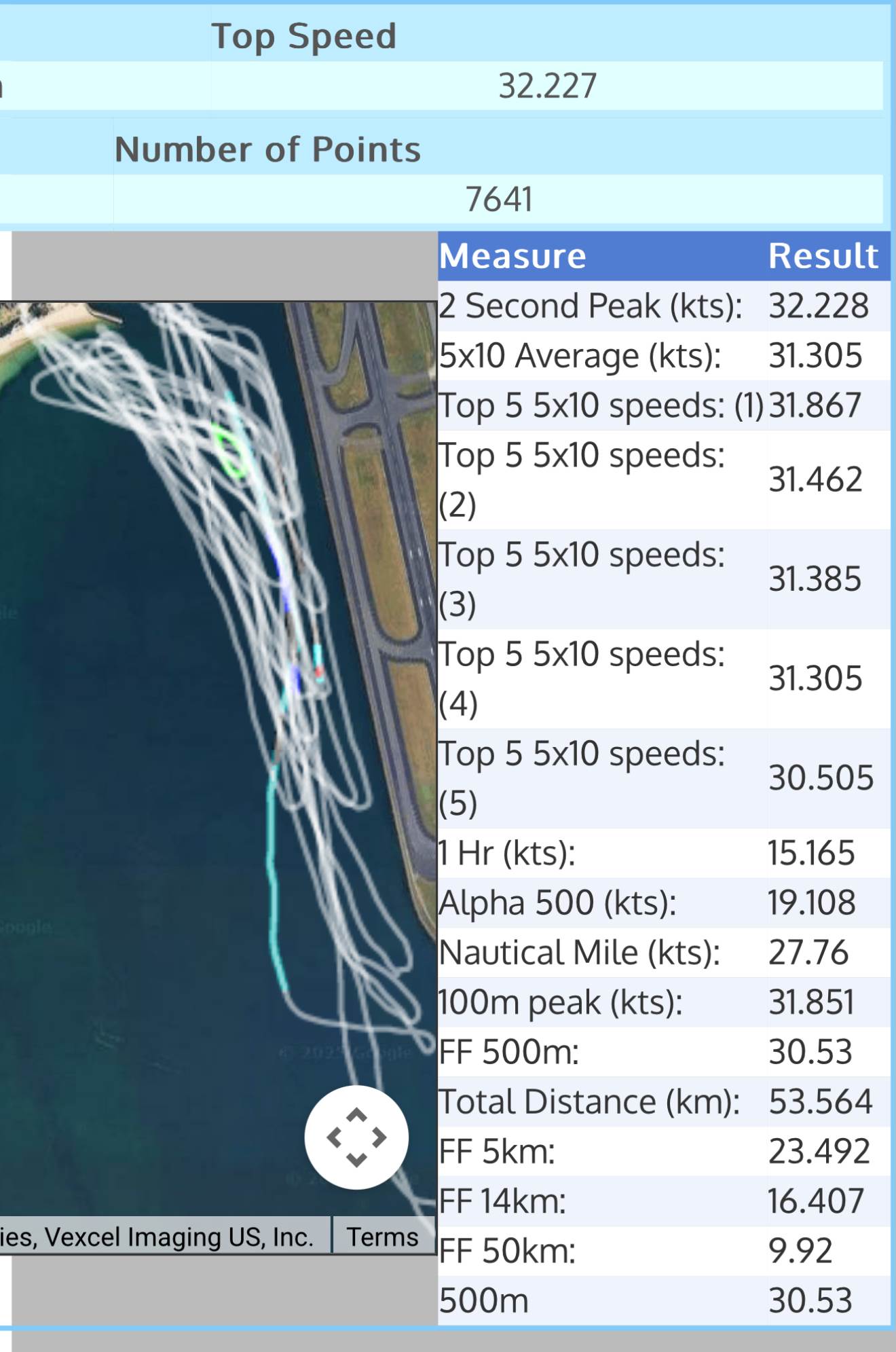Click the Top Speed heading
This screenshot has width=896, height=1352.
pos(303,36)
